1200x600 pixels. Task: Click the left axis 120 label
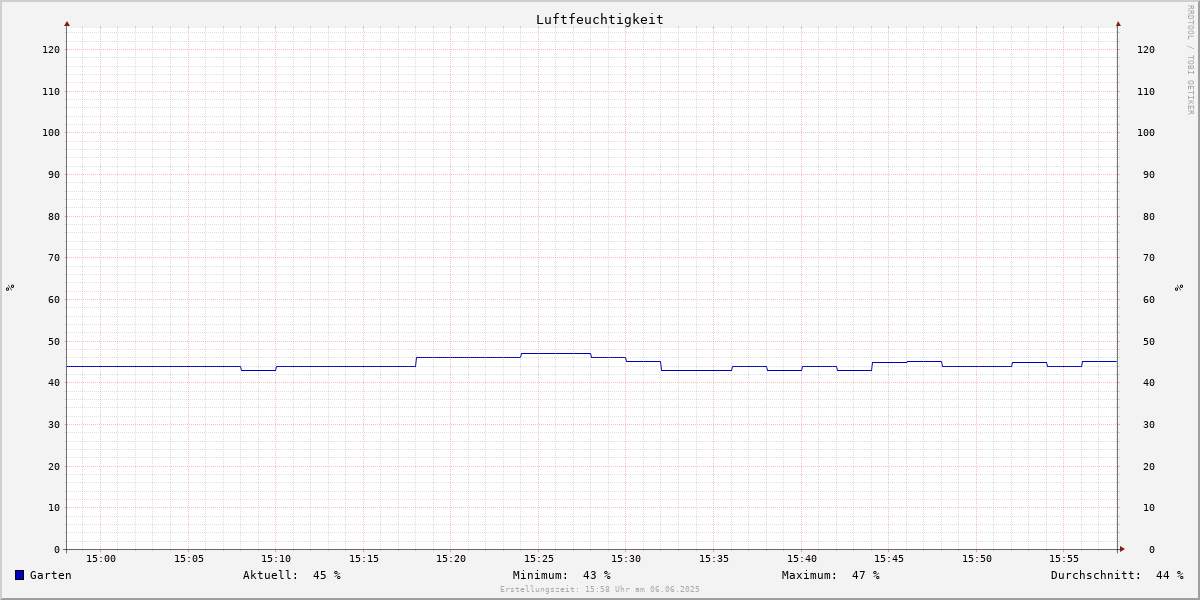tap(51, 49)
